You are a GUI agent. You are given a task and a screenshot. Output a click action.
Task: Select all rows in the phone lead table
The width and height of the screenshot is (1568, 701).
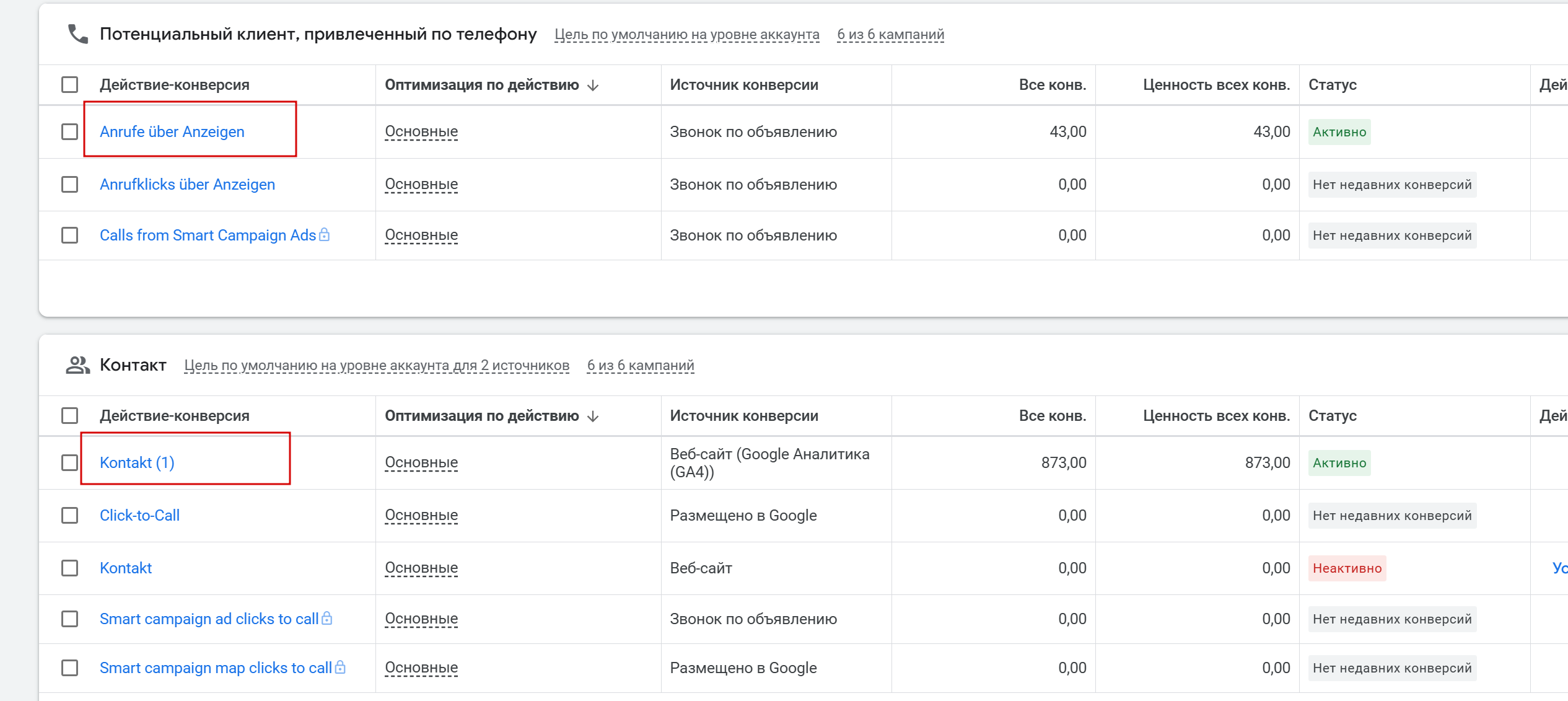click(69, 85)
